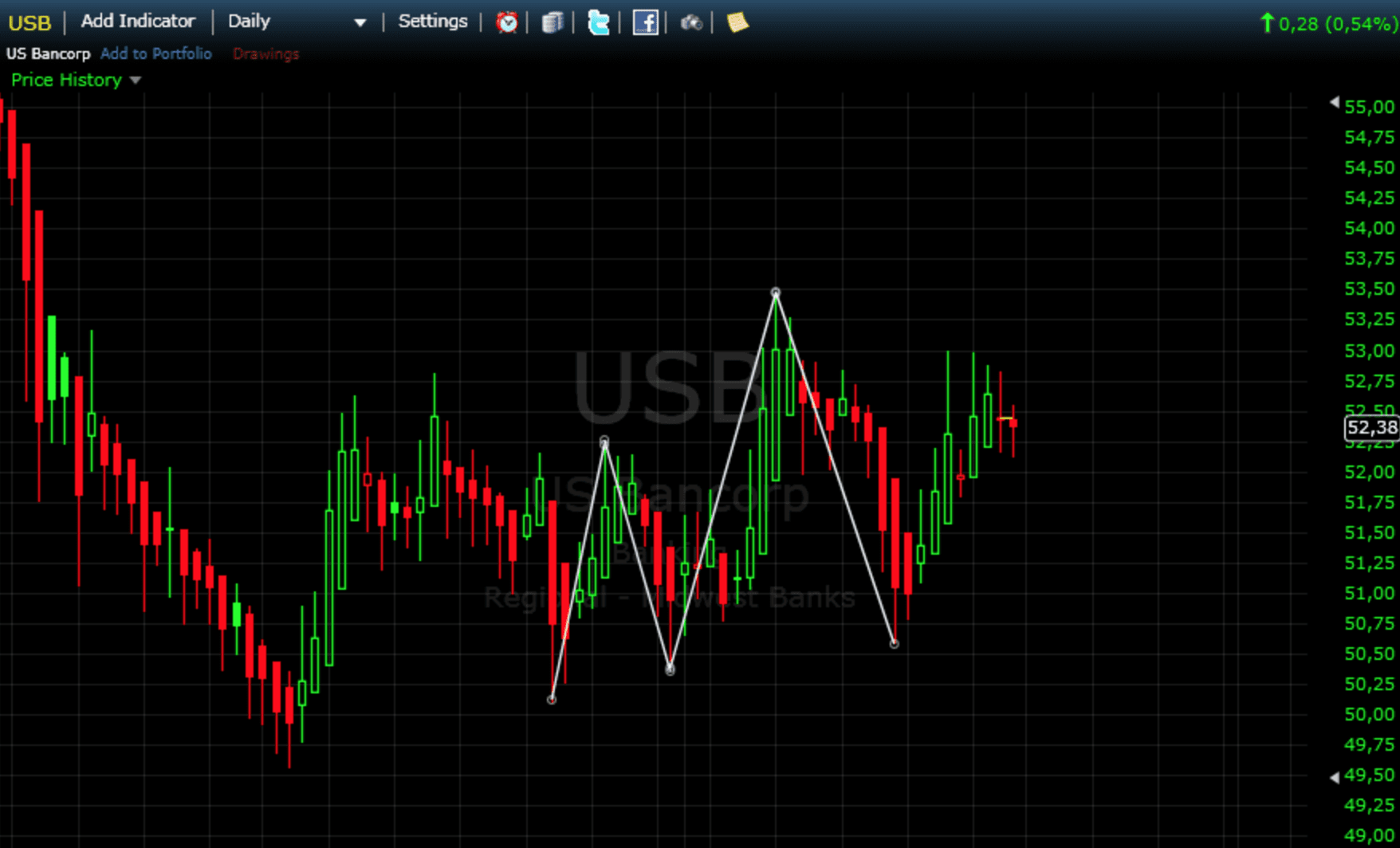The image size is (1400, 848).
Task: Click the red Drawings link
Action: tap(265, 53)
